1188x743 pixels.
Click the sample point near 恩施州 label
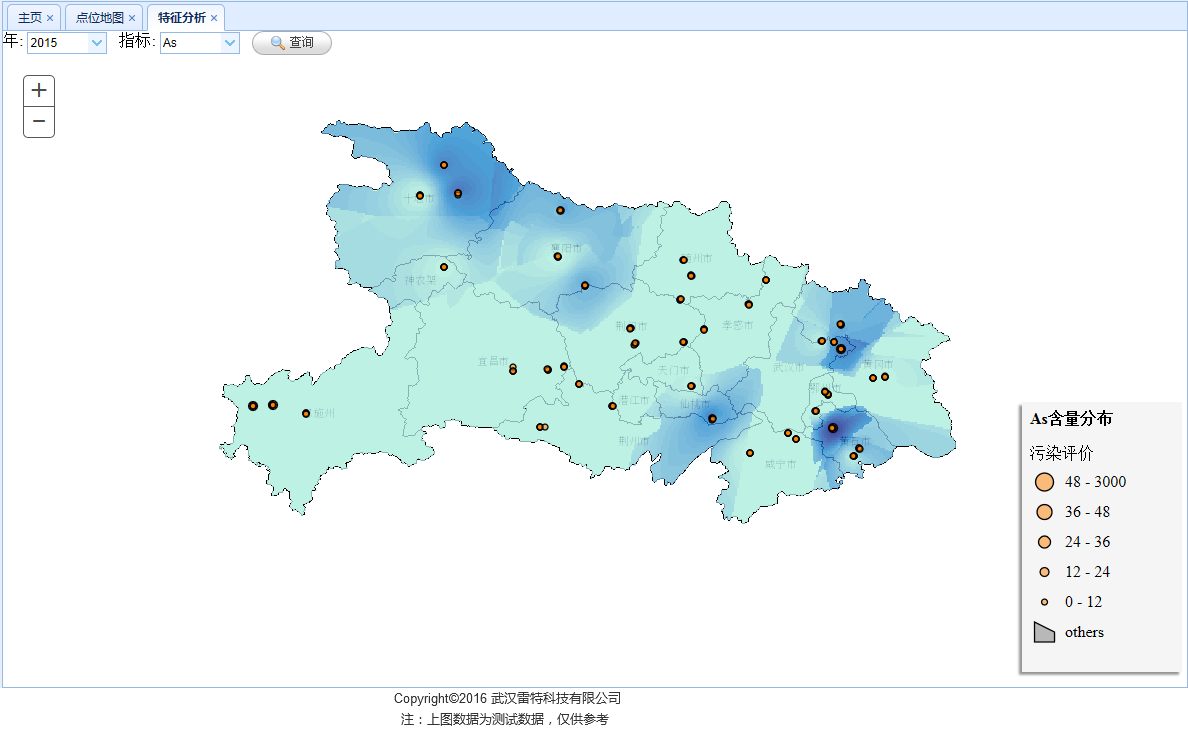pos(306,413)
